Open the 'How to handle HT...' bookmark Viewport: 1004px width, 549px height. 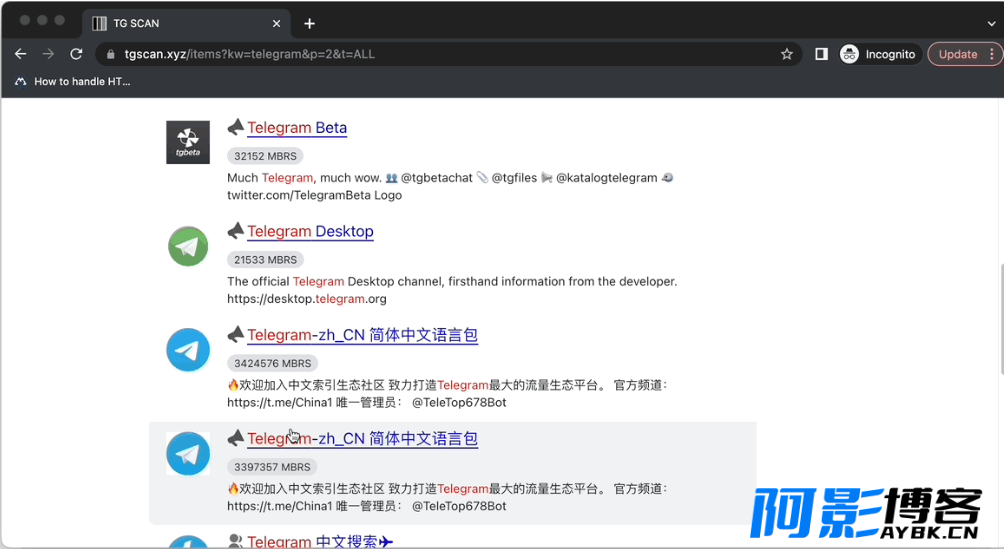(72, 81)
